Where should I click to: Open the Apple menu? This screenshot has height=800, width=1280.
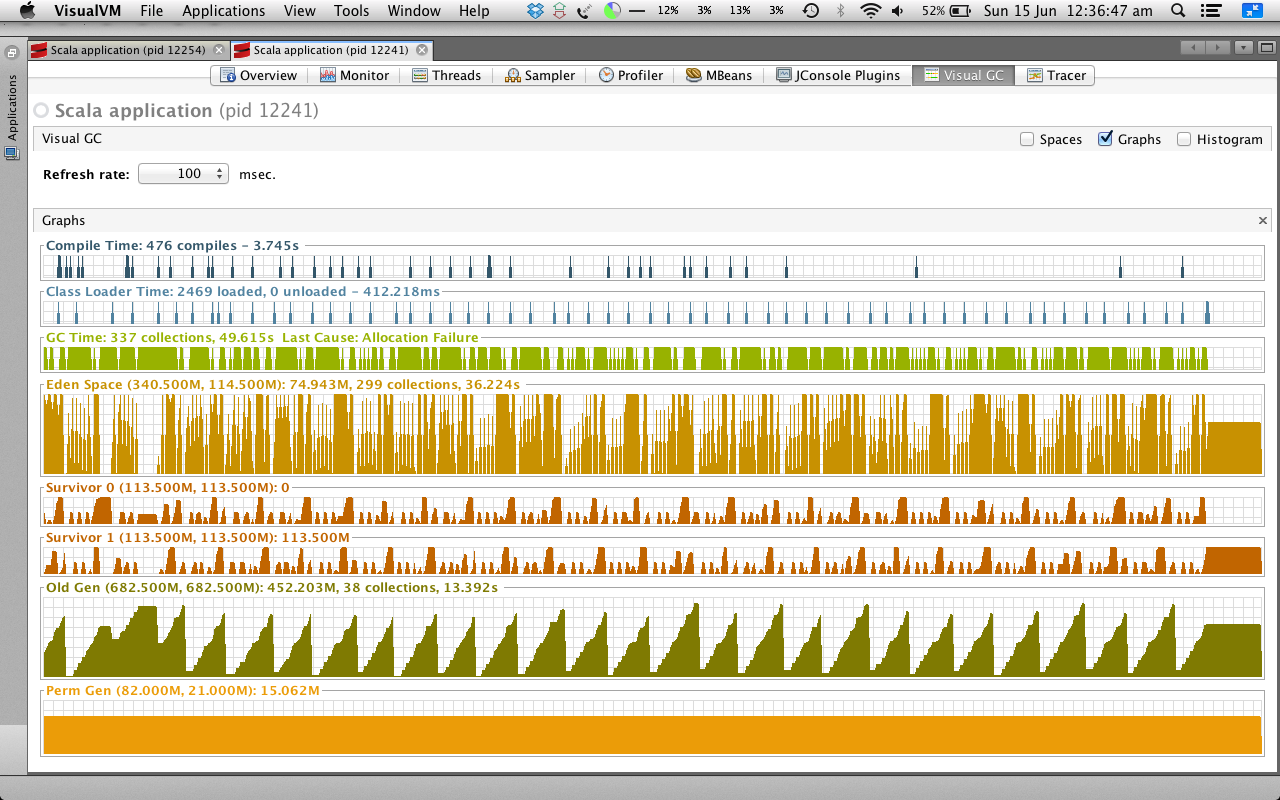(x=27, y=11)
